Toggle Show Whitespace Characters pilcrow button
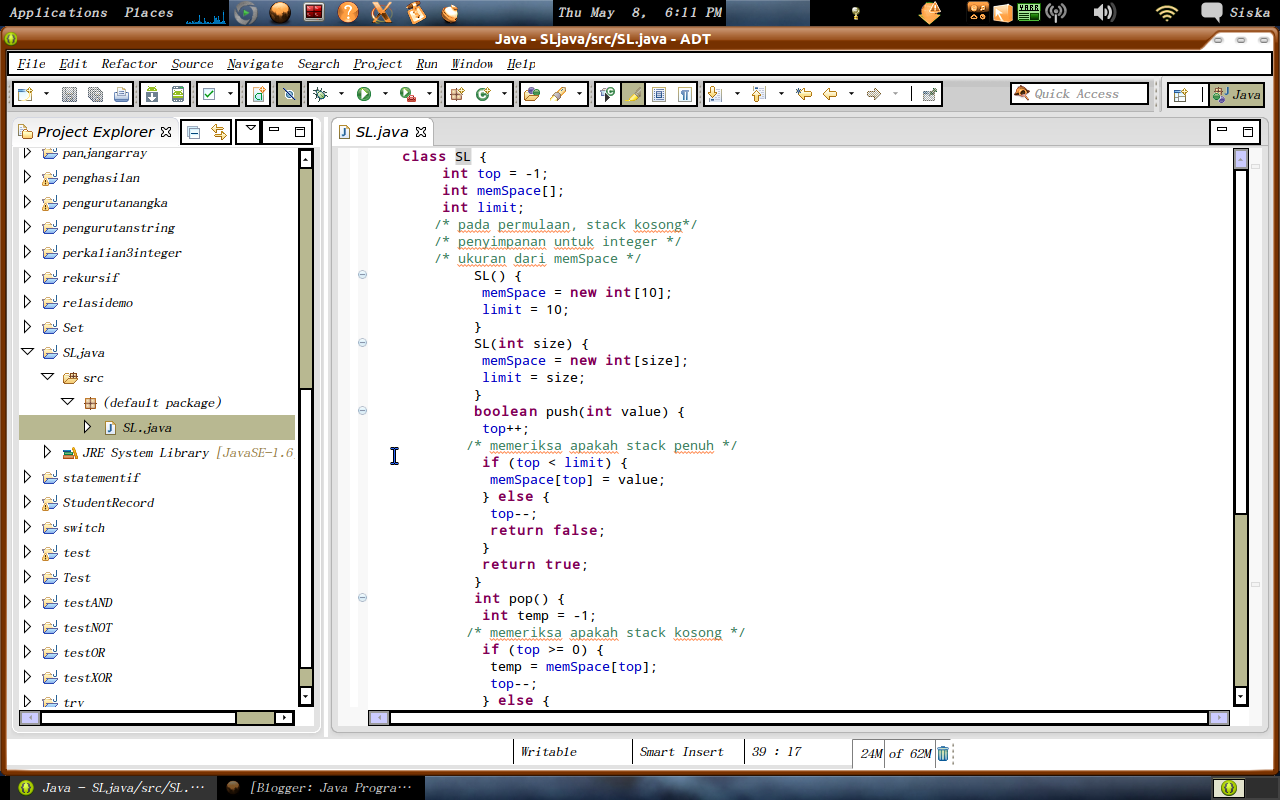 pos(685,94)
